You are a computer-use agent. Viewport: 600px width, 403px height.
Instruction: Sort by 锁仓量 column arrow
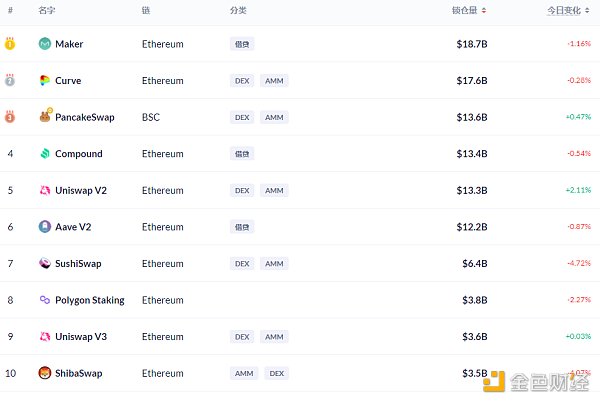(x=484, y=10)
